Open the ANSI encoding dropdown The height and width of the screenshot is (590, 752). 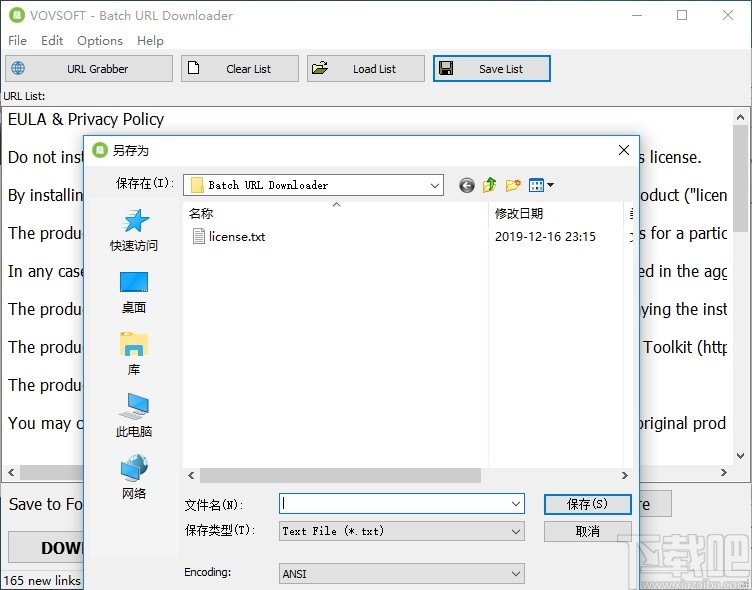pyautogui.click(x=402, y=574)
